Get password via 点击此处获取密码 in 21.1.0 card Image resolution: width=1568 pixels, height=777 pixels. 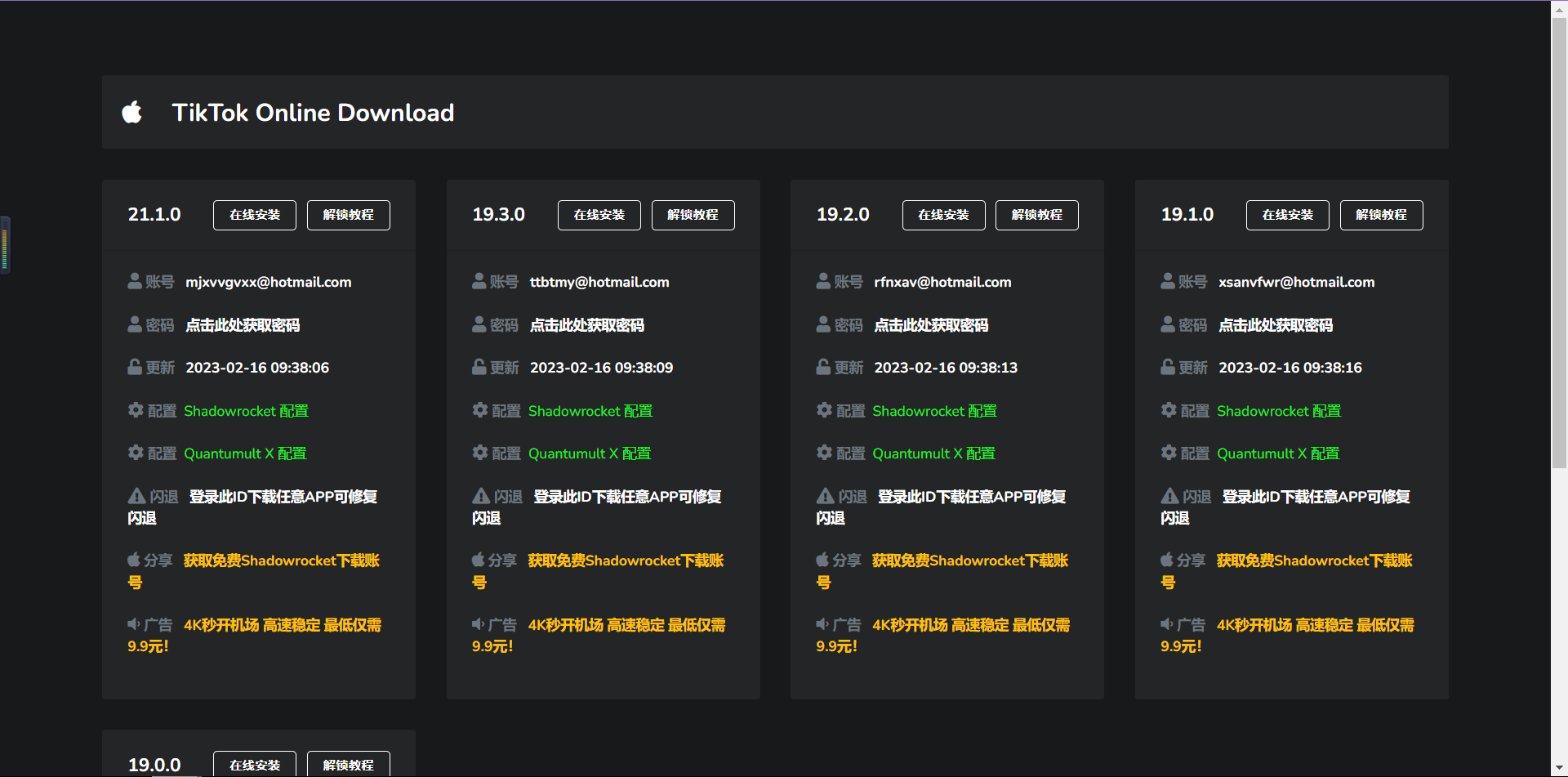(243, 325)
